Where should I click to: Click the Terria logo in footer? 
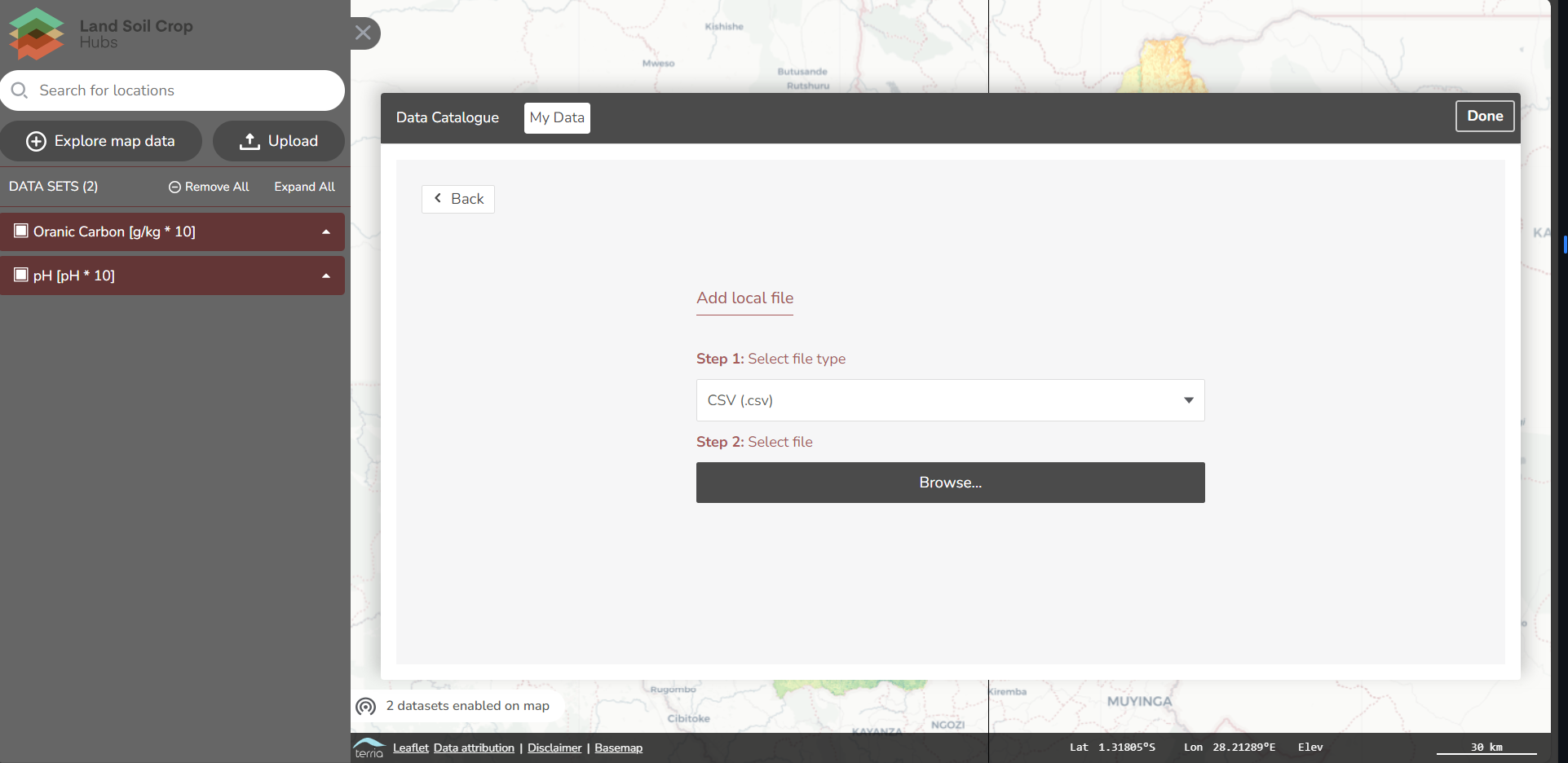click(369, 748)
